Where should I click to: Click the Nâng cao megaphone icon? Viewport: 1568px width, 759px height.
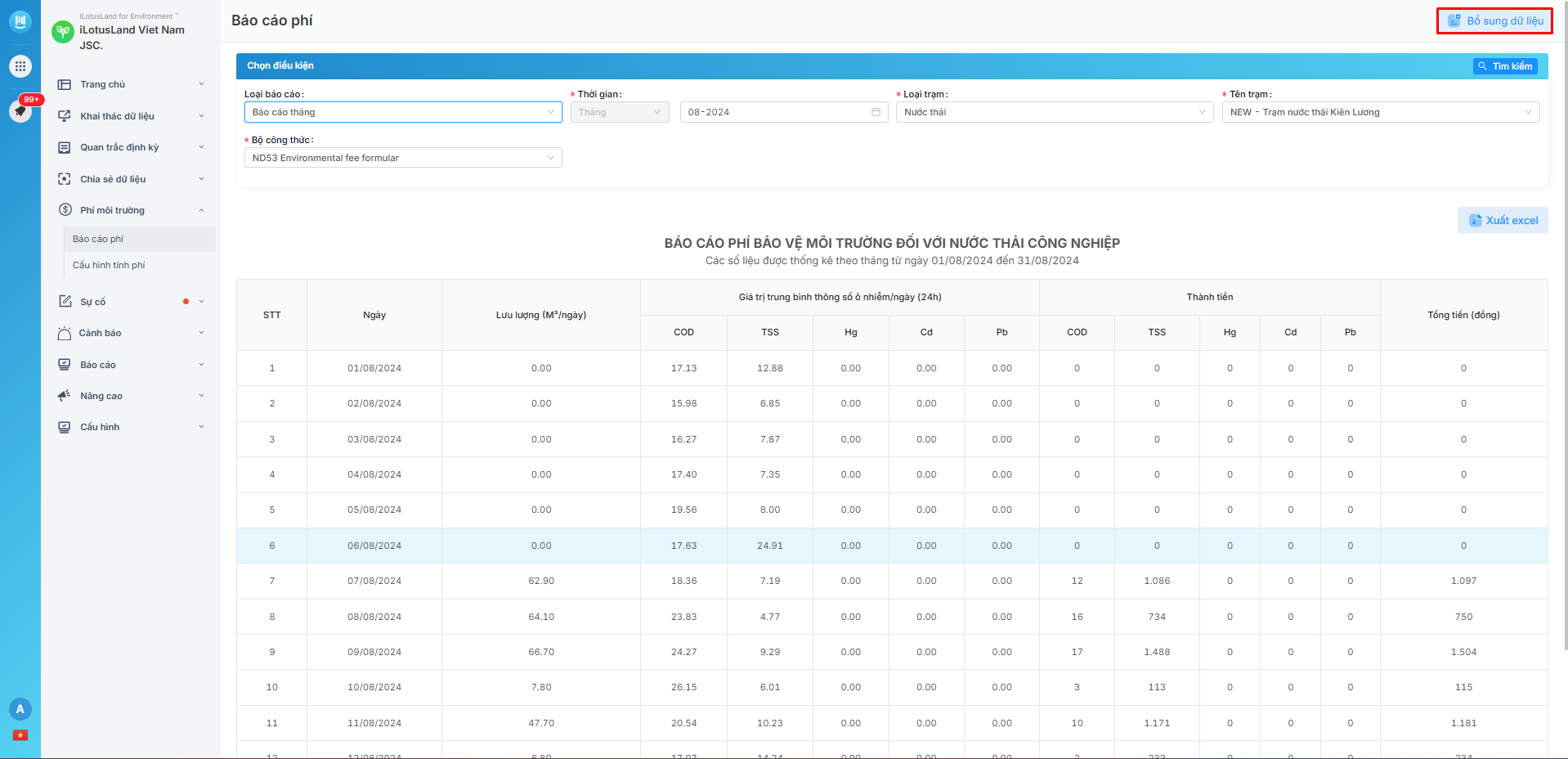(65, 396)
